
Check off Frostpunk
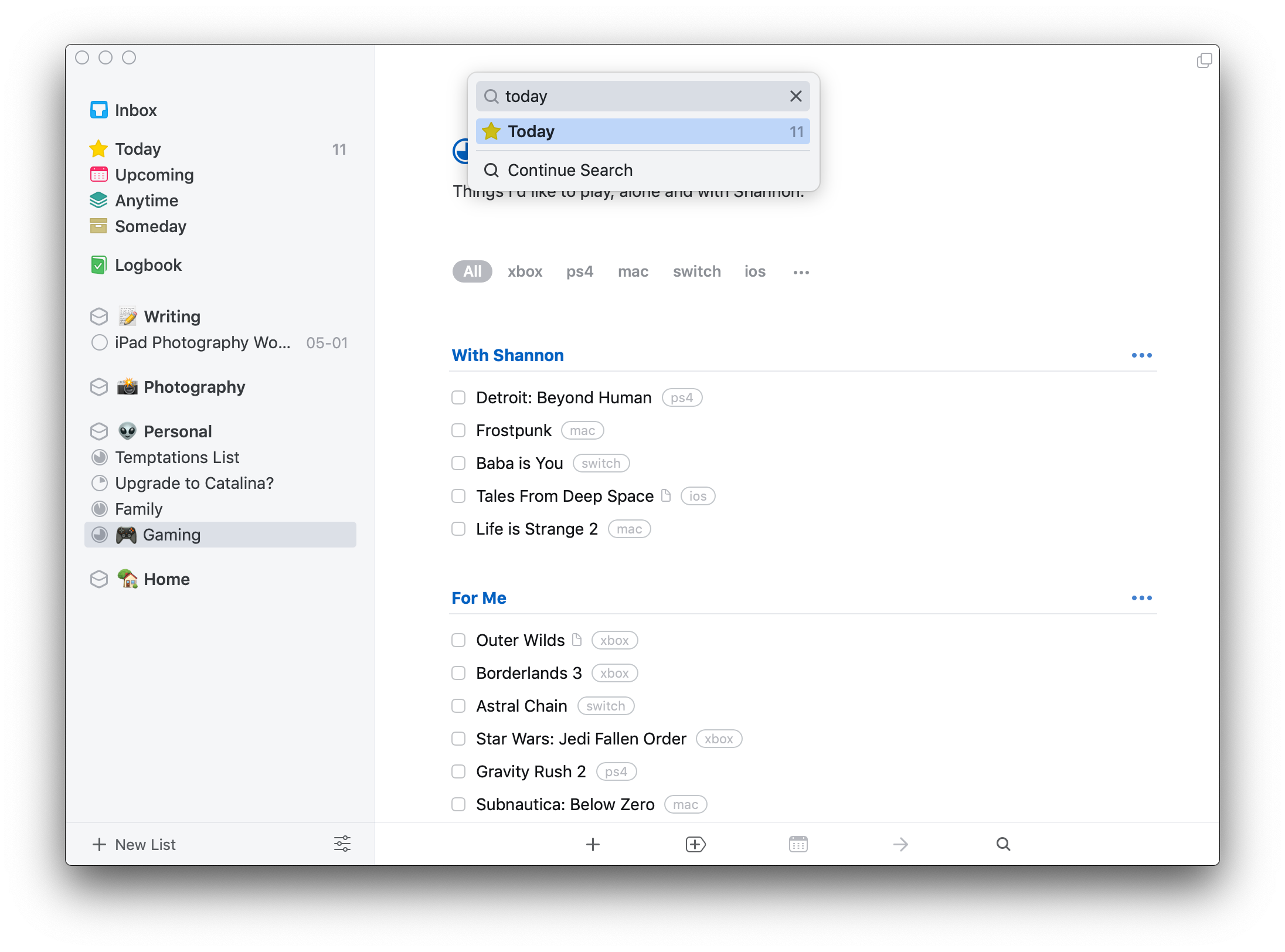point(458,430)
